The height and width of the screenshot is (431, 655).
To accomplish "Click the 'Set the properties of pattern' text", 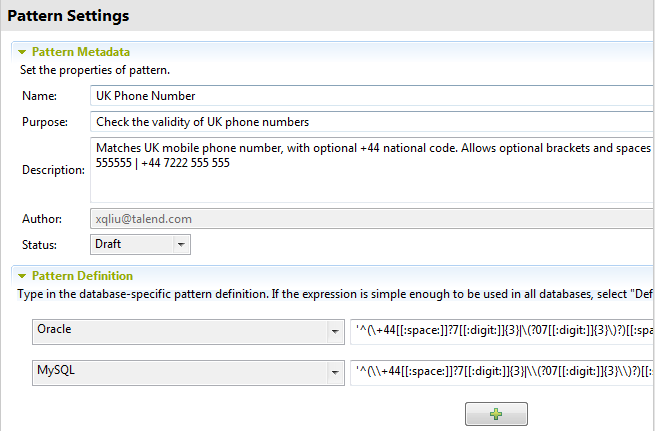I will point(95,70).
